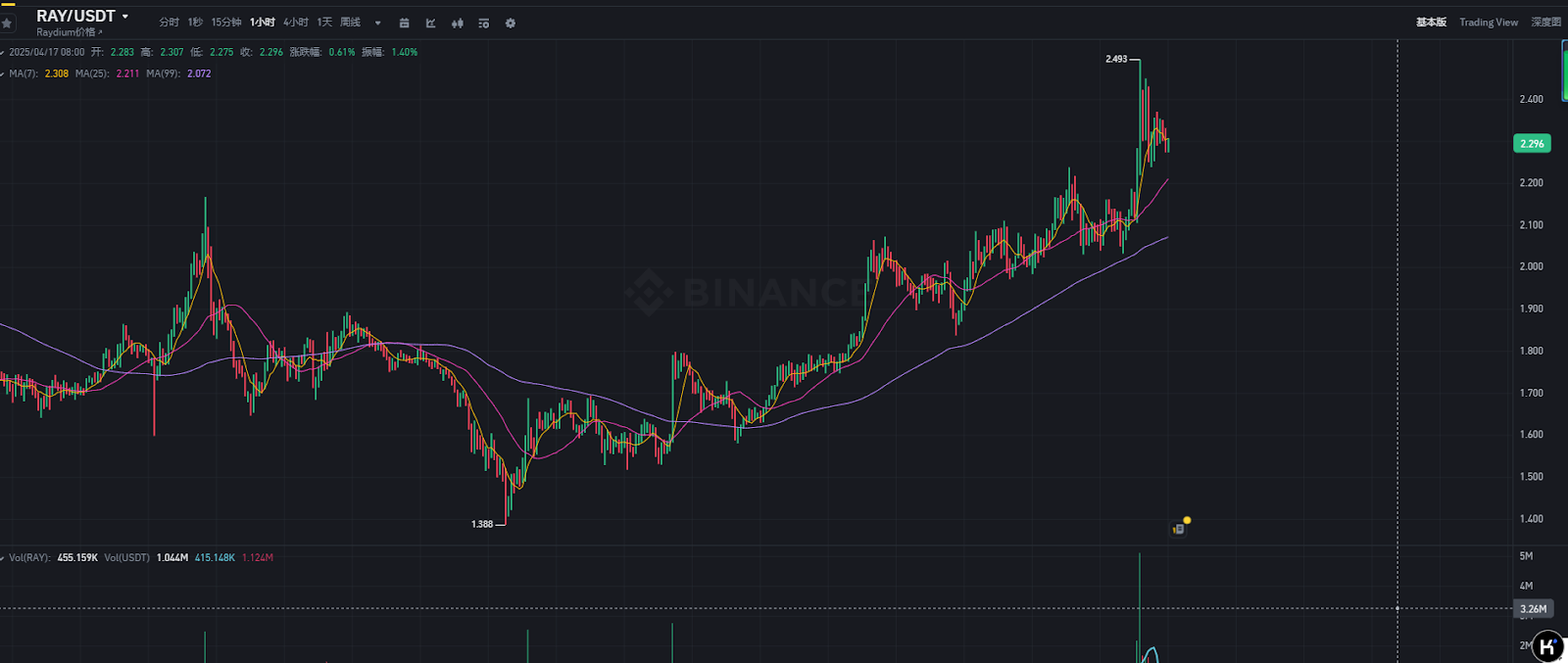Open the calendar date picker icon
The height and width of the screenshot is (663, 1568).
click(405, 23)
